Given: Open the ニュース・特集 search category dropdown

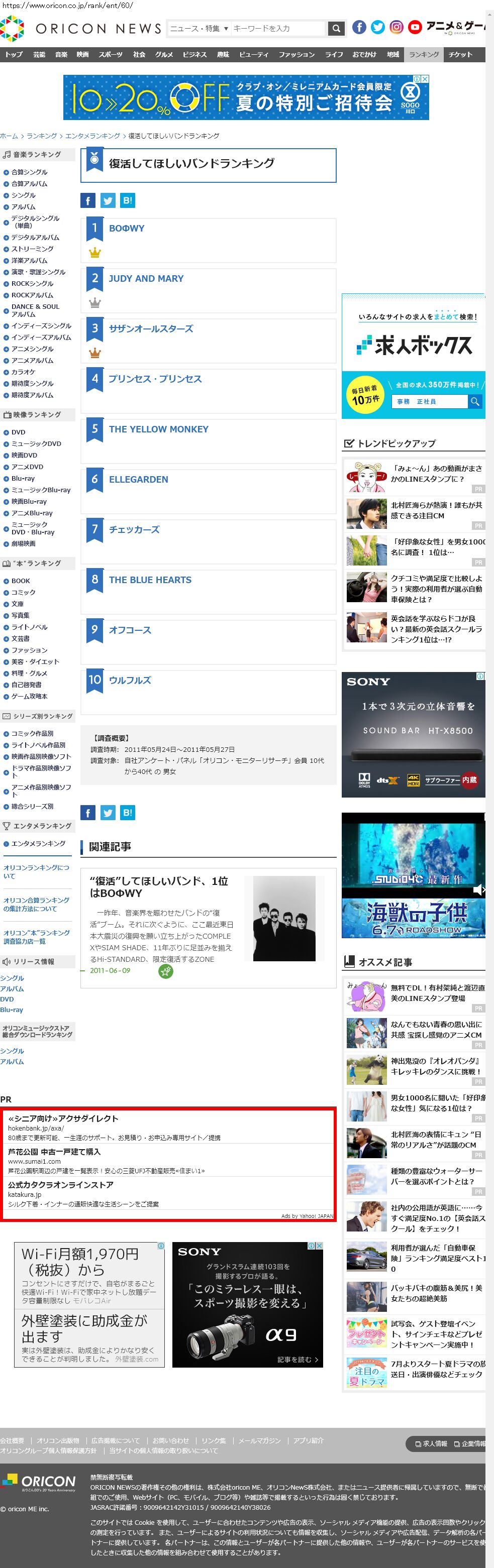Looking at the screenshot, I should tap(199, 28).
